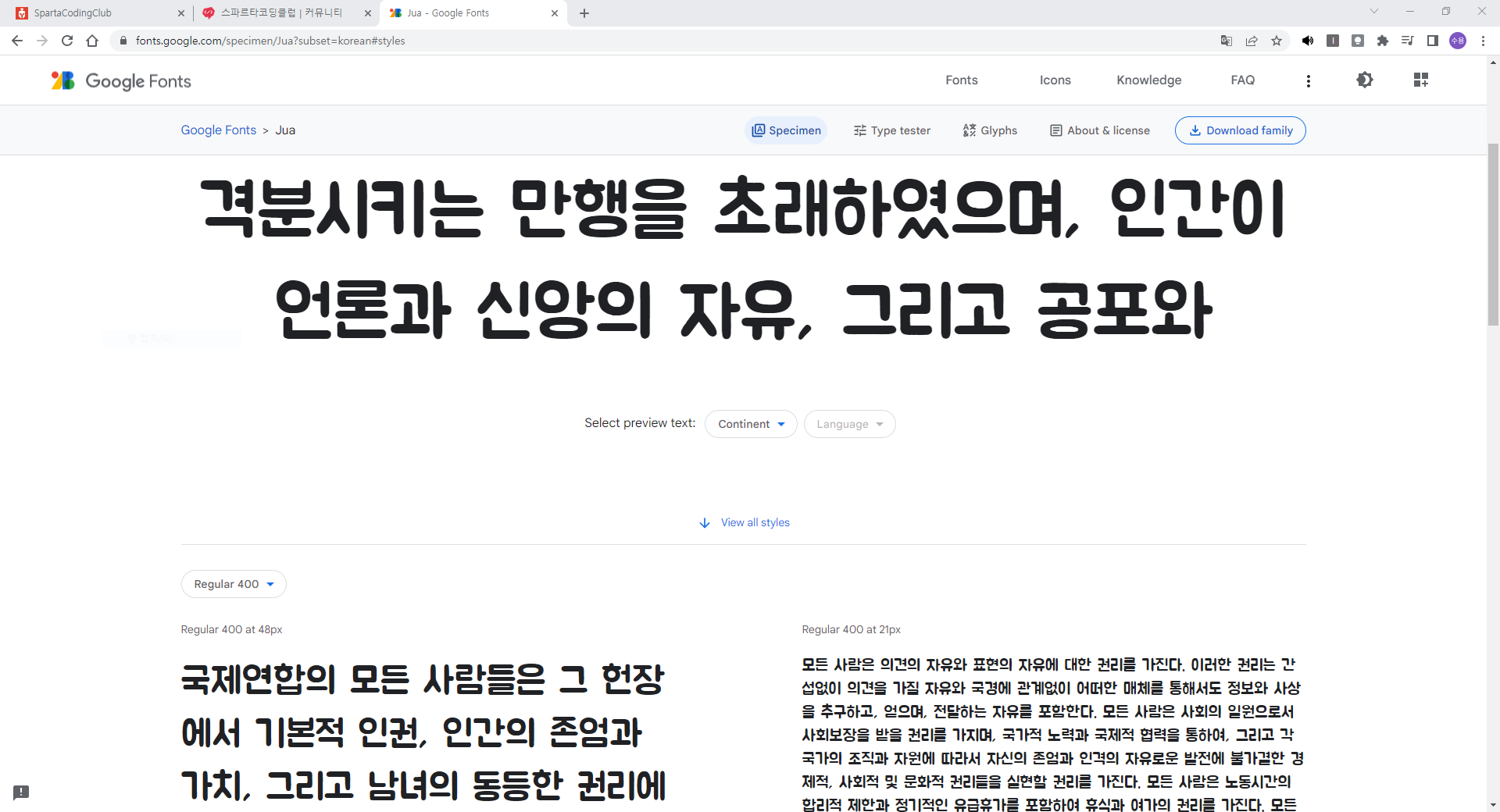
Task: Select the Glyphs tab
Action: pyautogui.click(x=990, y=130)
